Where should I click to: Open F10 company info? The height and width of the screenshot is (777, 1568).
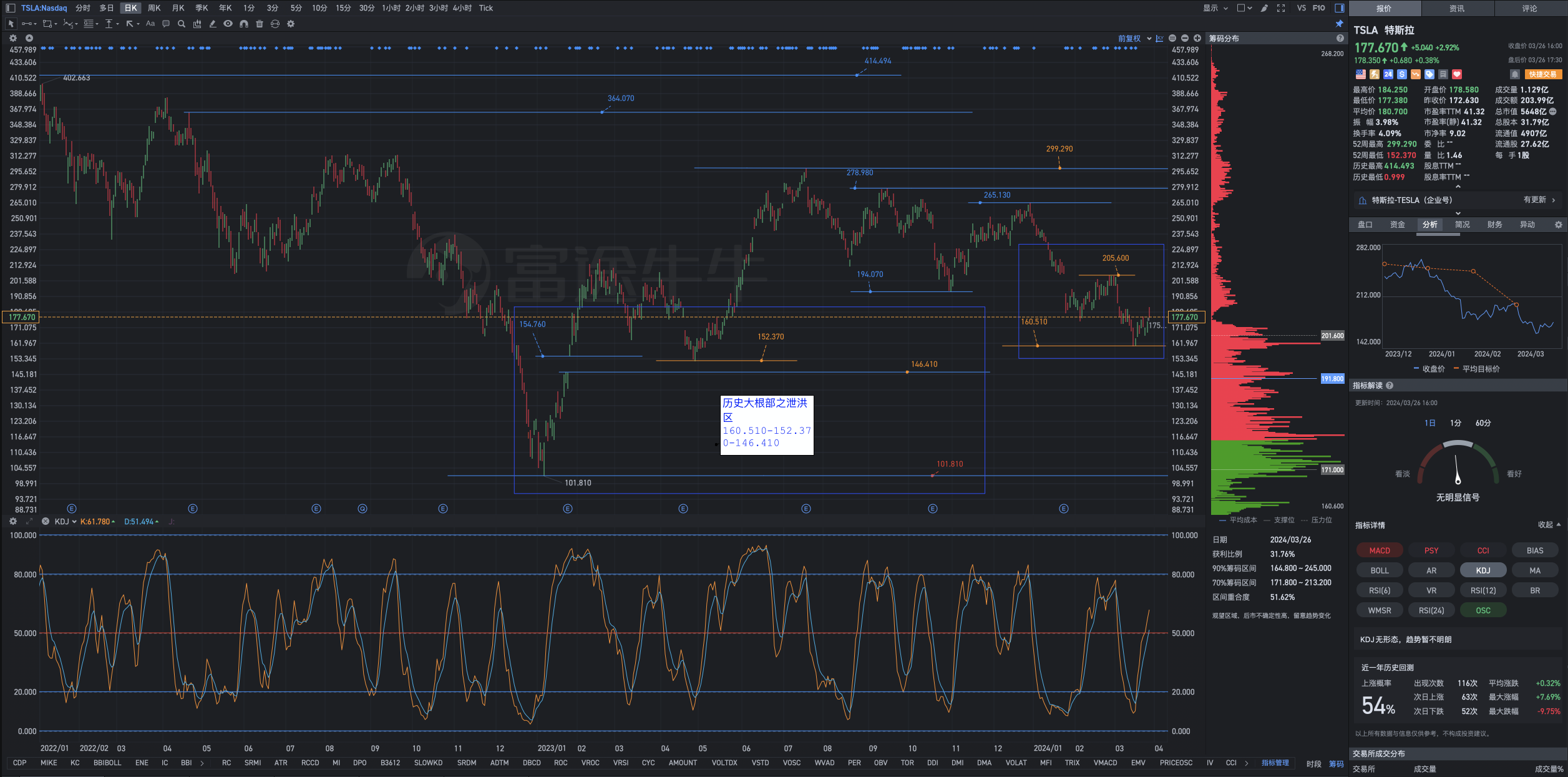point(1319,8)
